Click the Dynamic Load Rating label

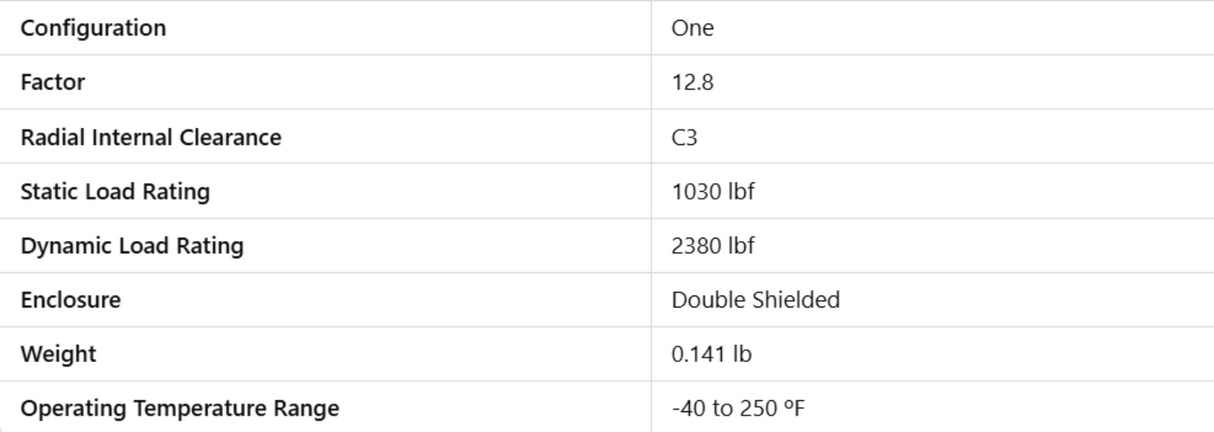coord(132,245)
